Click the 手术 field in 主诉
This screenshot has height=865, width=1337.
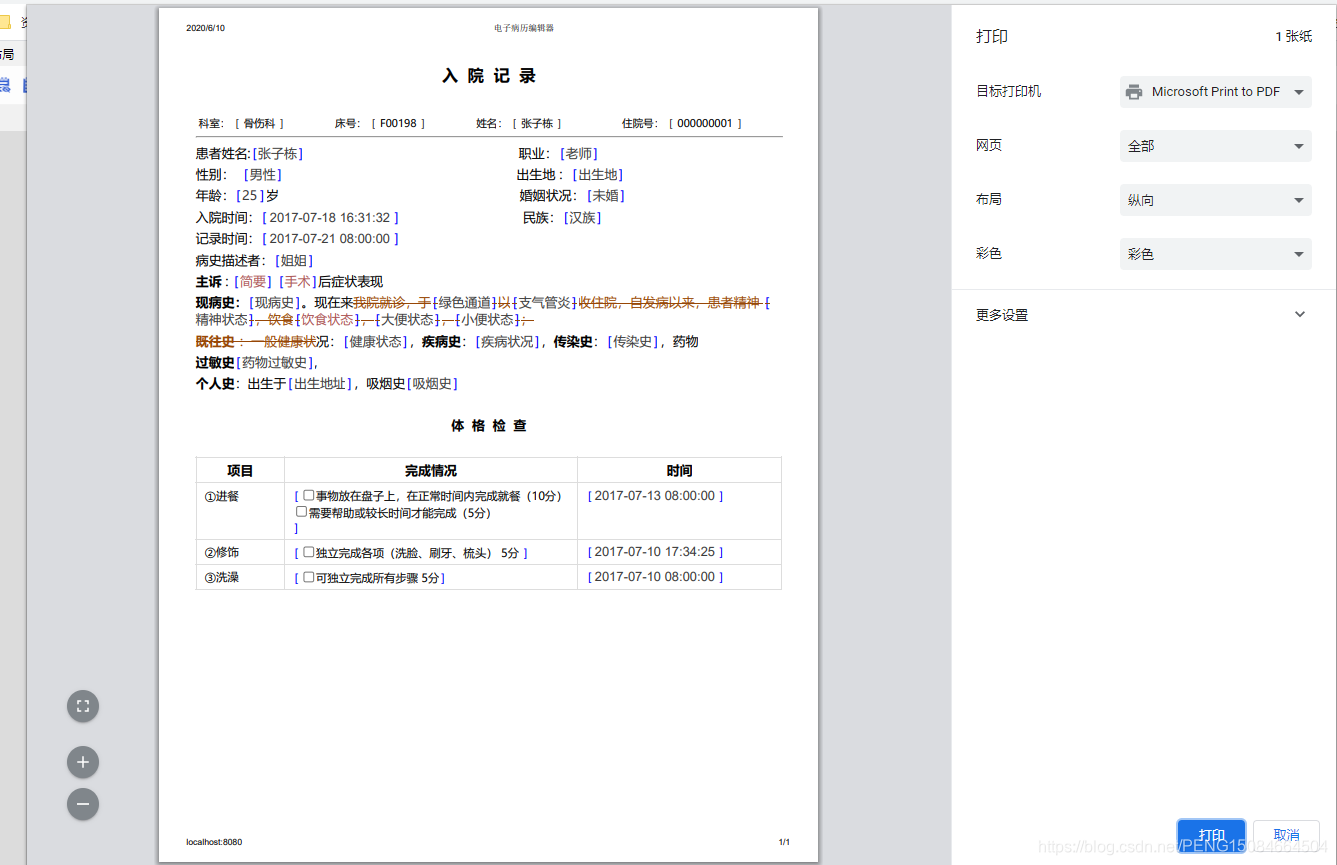(298, 282)
